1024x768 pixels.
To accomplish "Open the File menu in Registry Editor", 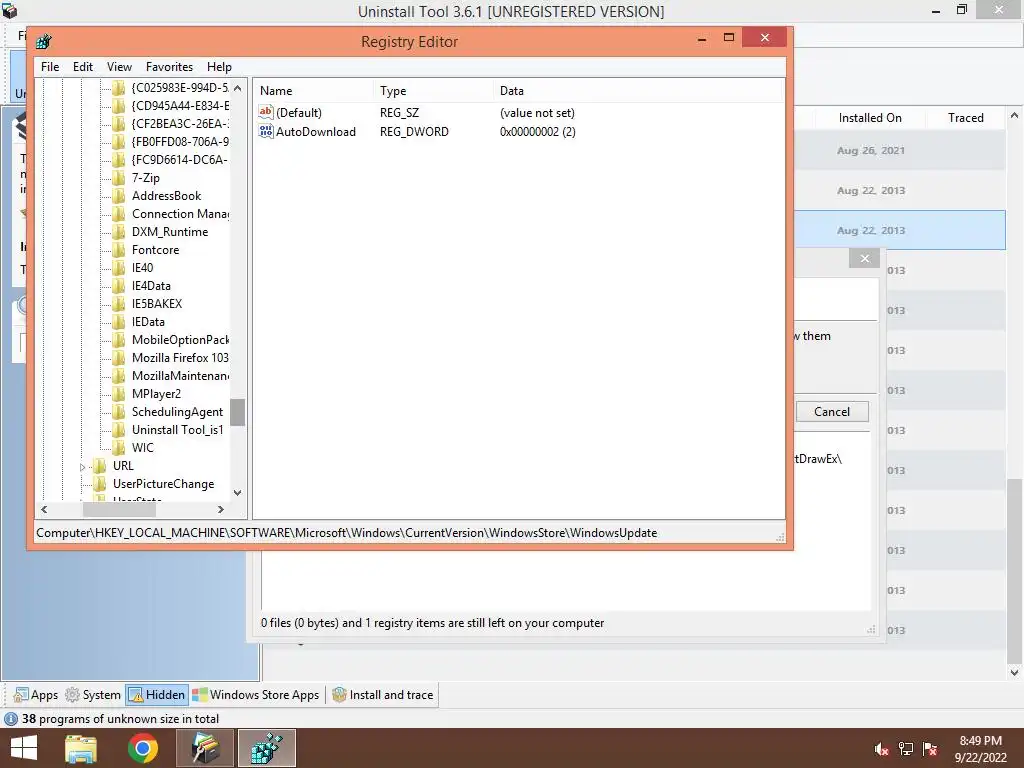I will (50, 67).
